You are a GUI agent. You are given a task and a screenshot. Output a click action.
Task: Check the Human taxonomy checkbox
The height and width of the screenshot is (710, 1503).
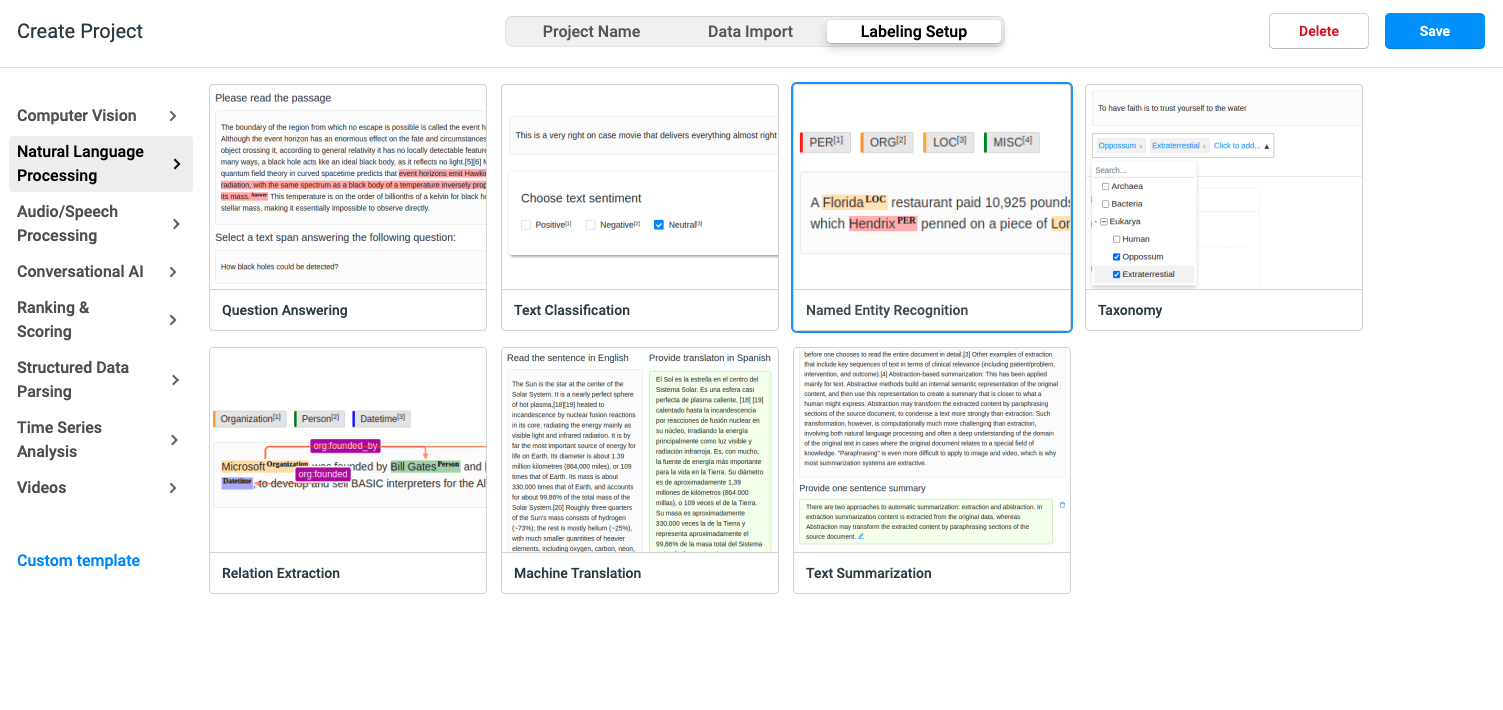(1117, 239)
